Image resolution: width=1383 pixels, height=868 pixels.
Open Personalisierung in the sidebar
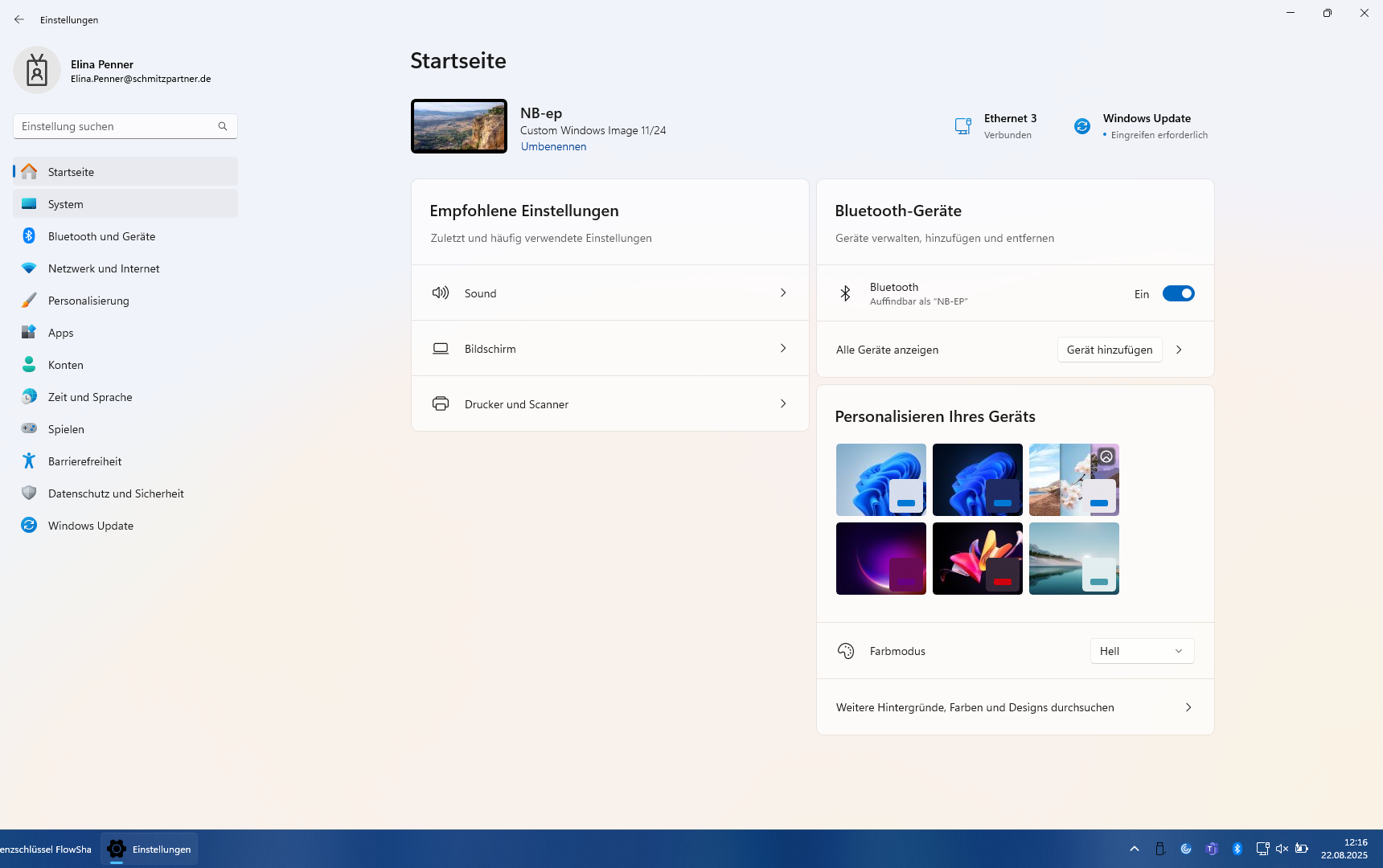click(x=88, y=301)
